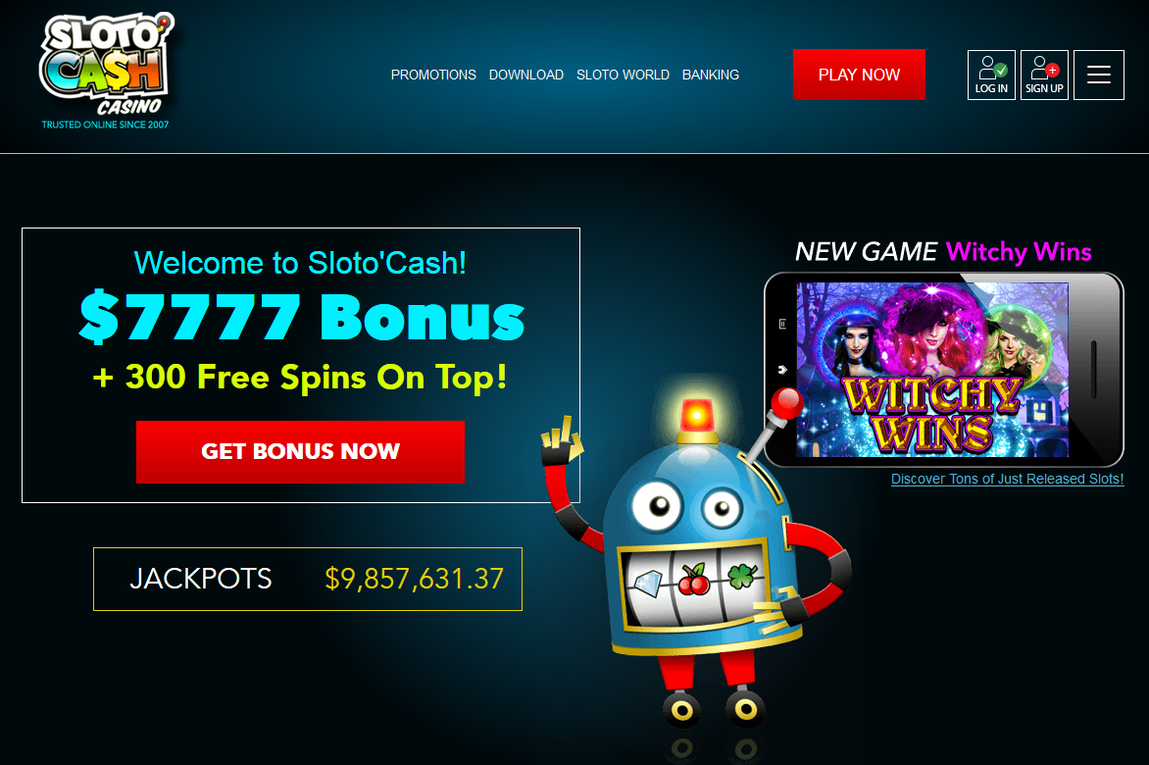The width and height of the screenshot is (1149, 765).
Task: Follow the Discover Tons of Just Released Slots link
Action: tap(1007, 478)
